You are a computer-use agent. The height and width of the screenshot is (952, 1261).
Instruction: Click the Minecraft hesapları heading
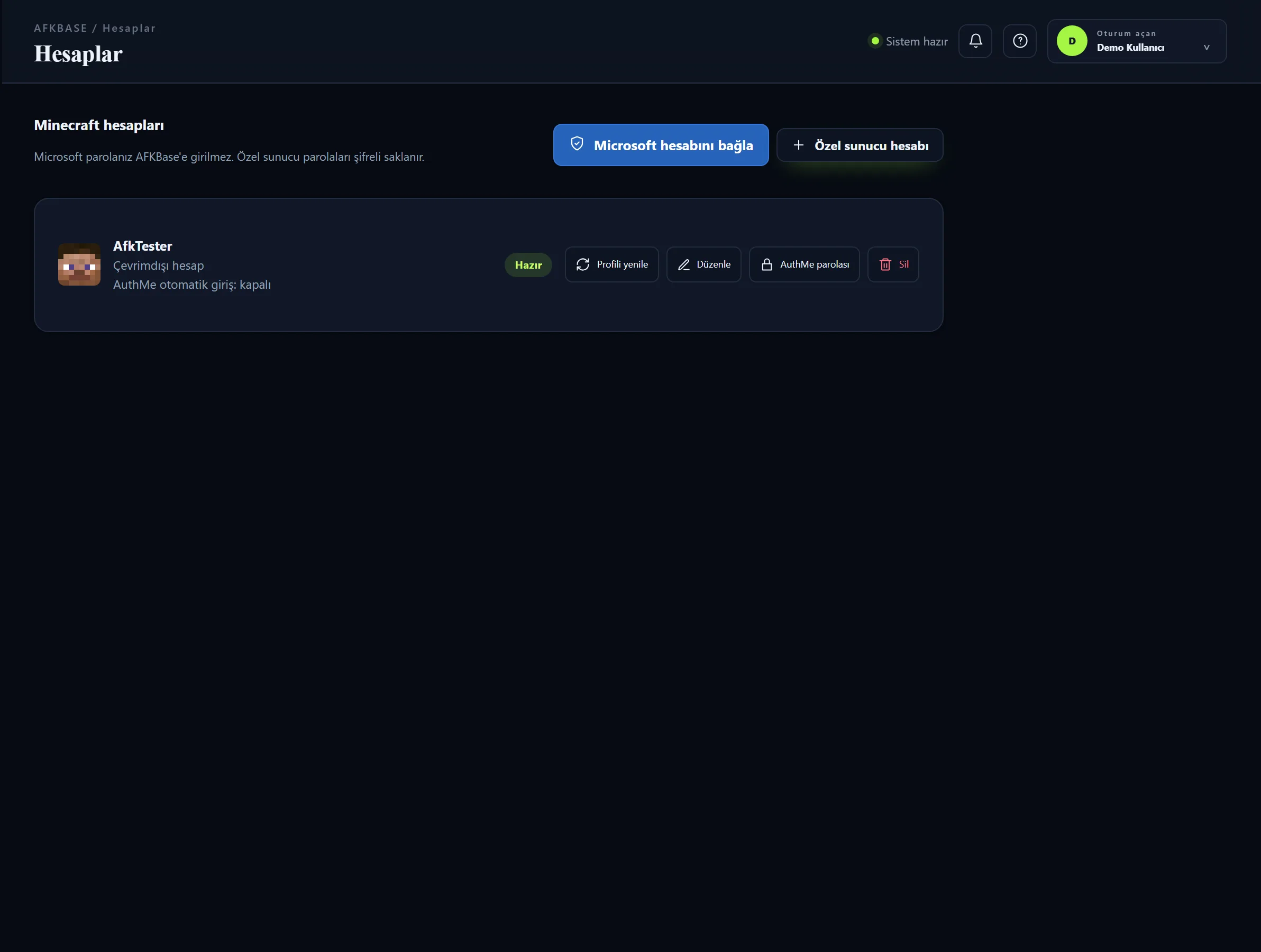[x=99, y=125]
